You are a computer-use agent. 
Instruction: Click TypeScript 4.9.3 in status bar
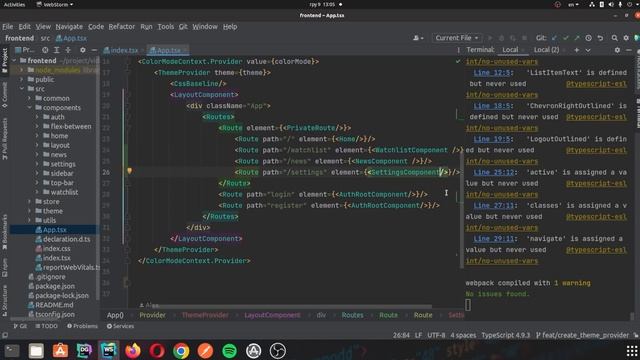pos(505,335)
